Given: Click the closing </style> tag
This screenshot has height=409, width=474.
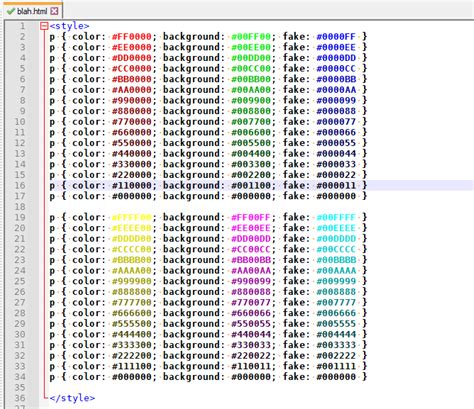Looking at the screenshot, I should pos(72,398).
